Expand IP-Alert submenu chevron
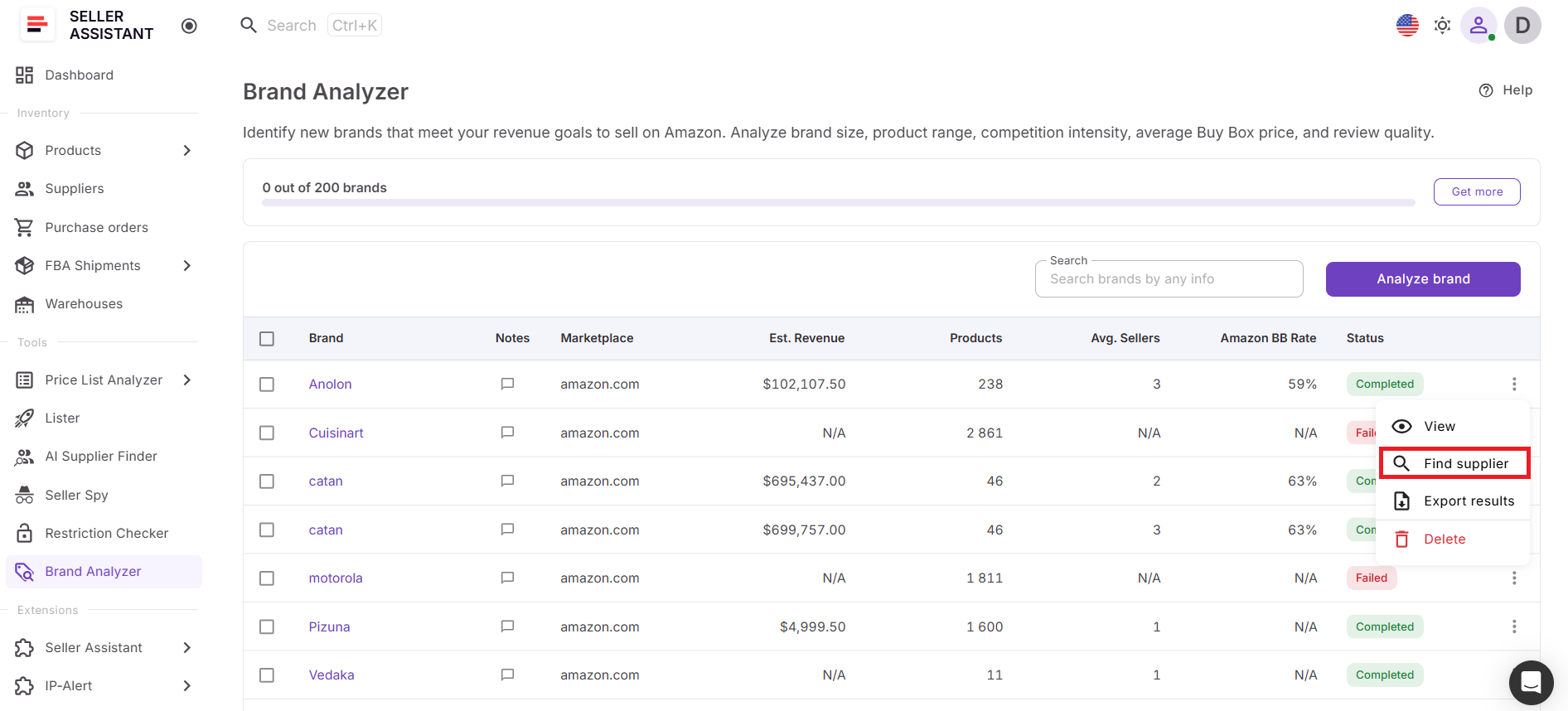Screen dimensions: 1568x711 187,685
